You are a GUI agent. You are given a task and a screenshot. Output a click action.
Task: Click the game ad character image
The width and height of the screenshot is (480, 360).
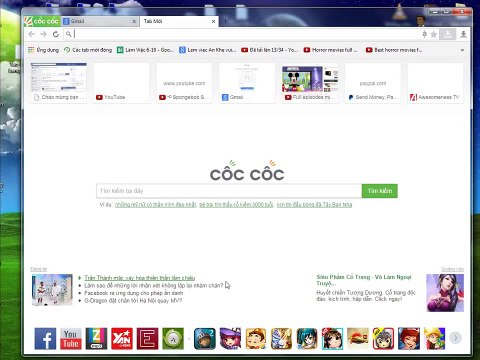445,293
